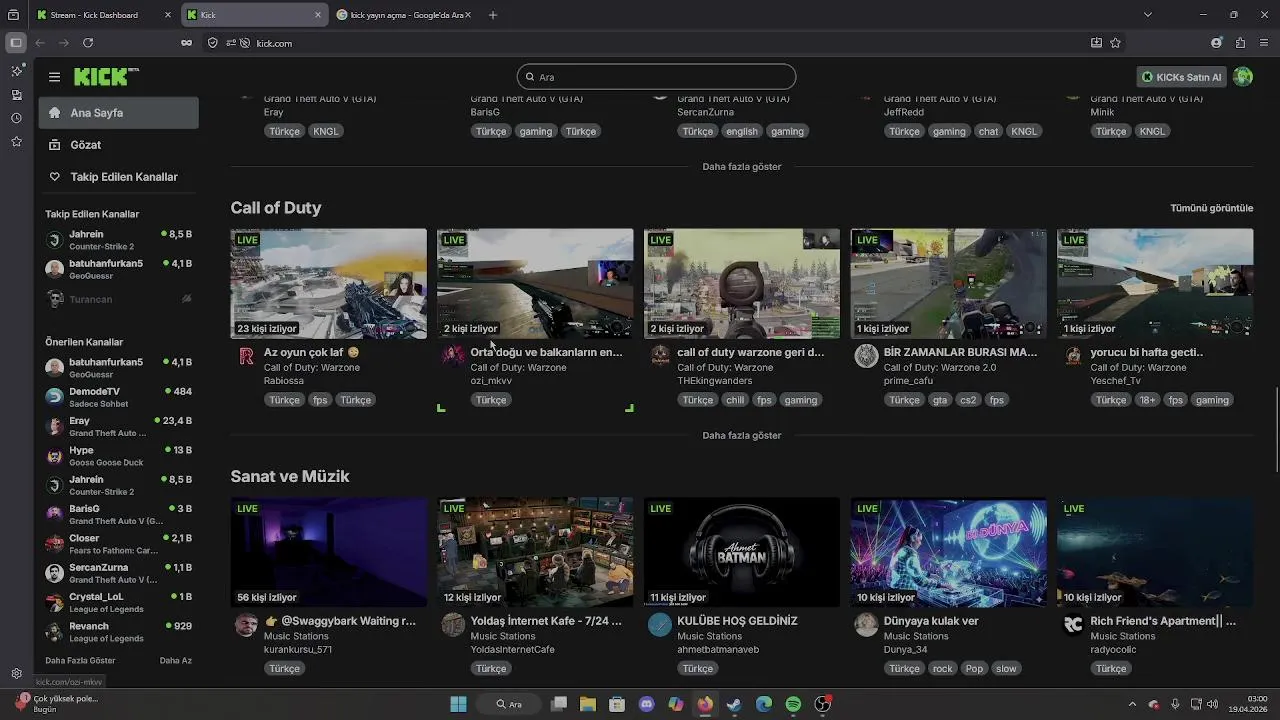Go back with the browser back arrow
The height and width of the screenshot is (720, 1280).
coord(40,43)
